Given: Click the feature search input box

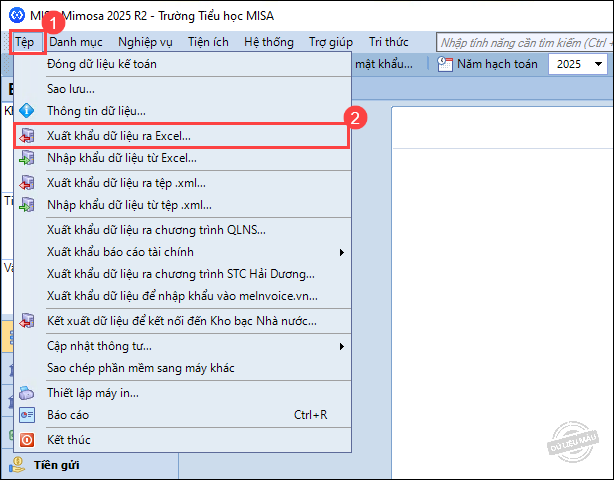Looking at the screenshot, I should pos(525,42).
